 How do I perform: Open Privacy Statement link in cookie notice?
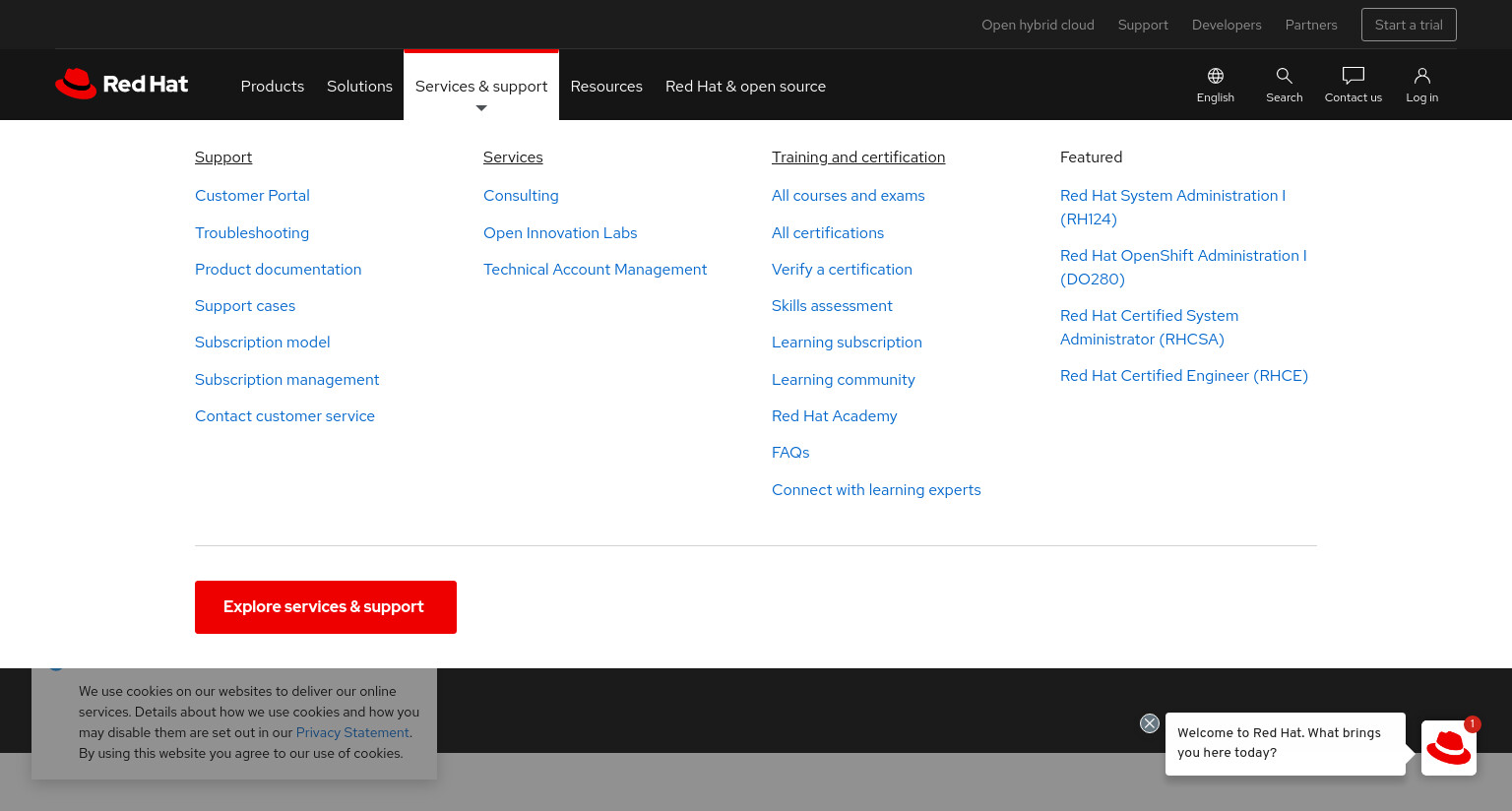(352, 732)
